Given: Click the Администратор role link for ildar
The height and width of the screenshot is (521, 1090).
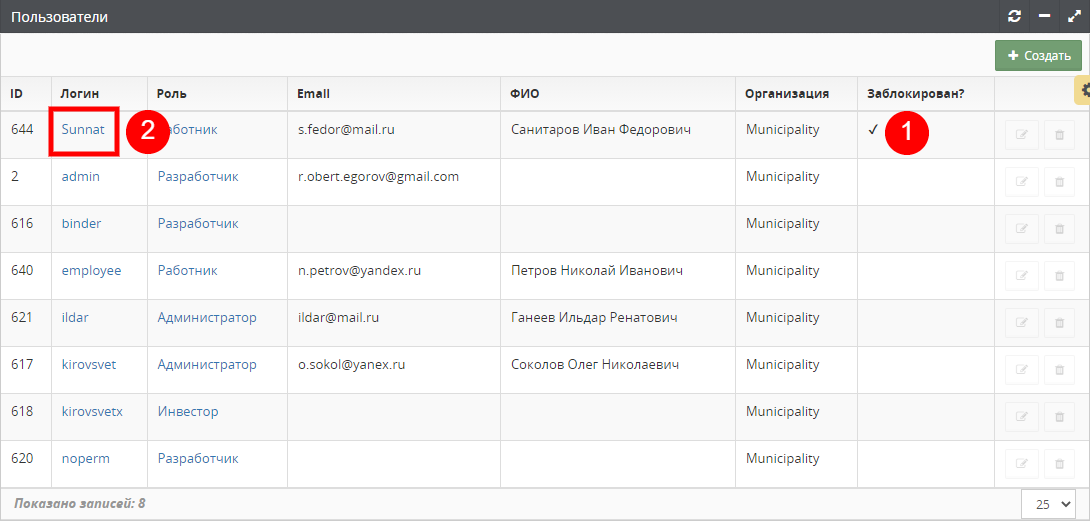Looking at the screenshot, I should (x=207, y=318).
